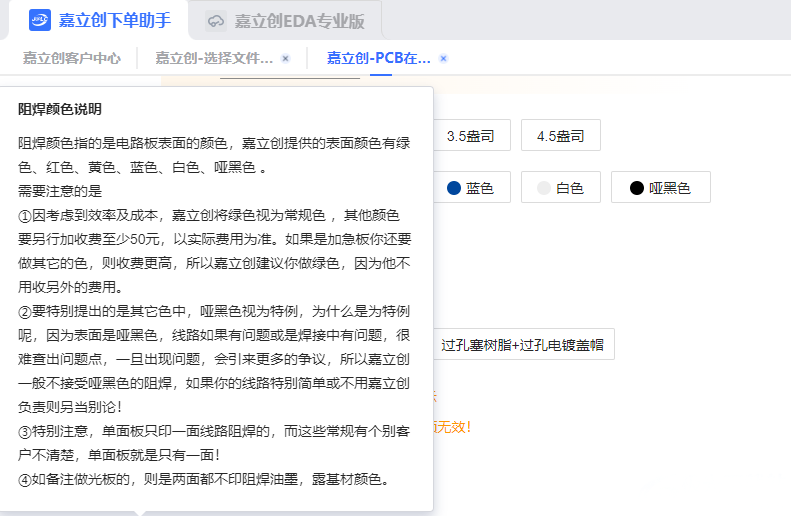791x516 pixels.
Task: Click the black color dot
Action: point(637,188)
